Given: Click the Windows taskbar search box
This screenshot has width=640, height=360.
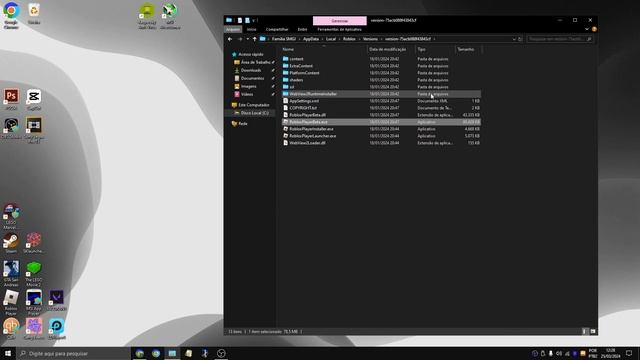Looking at the screenshot, I should (73, 353).
